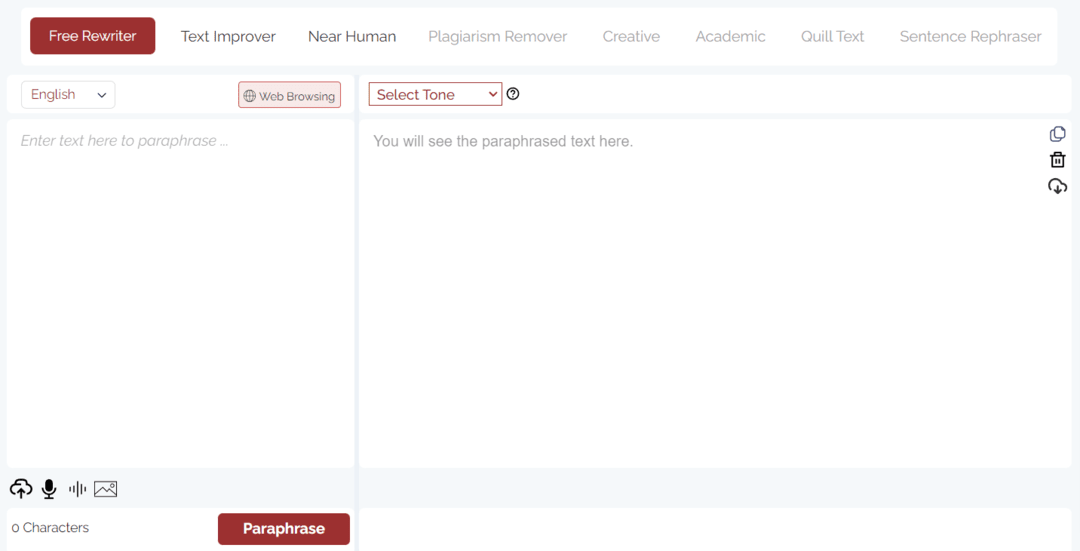Open the Creative mode tab

(631, 37)
